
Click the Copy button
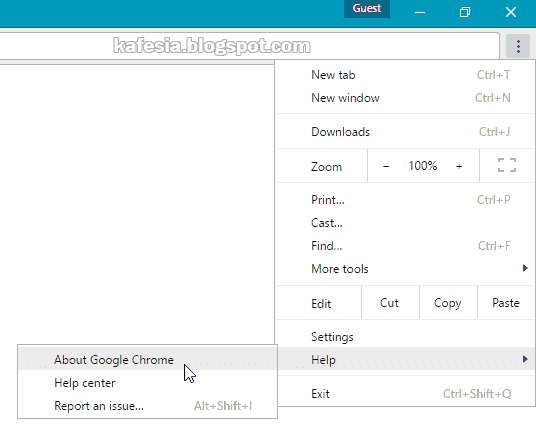[448, 303]
